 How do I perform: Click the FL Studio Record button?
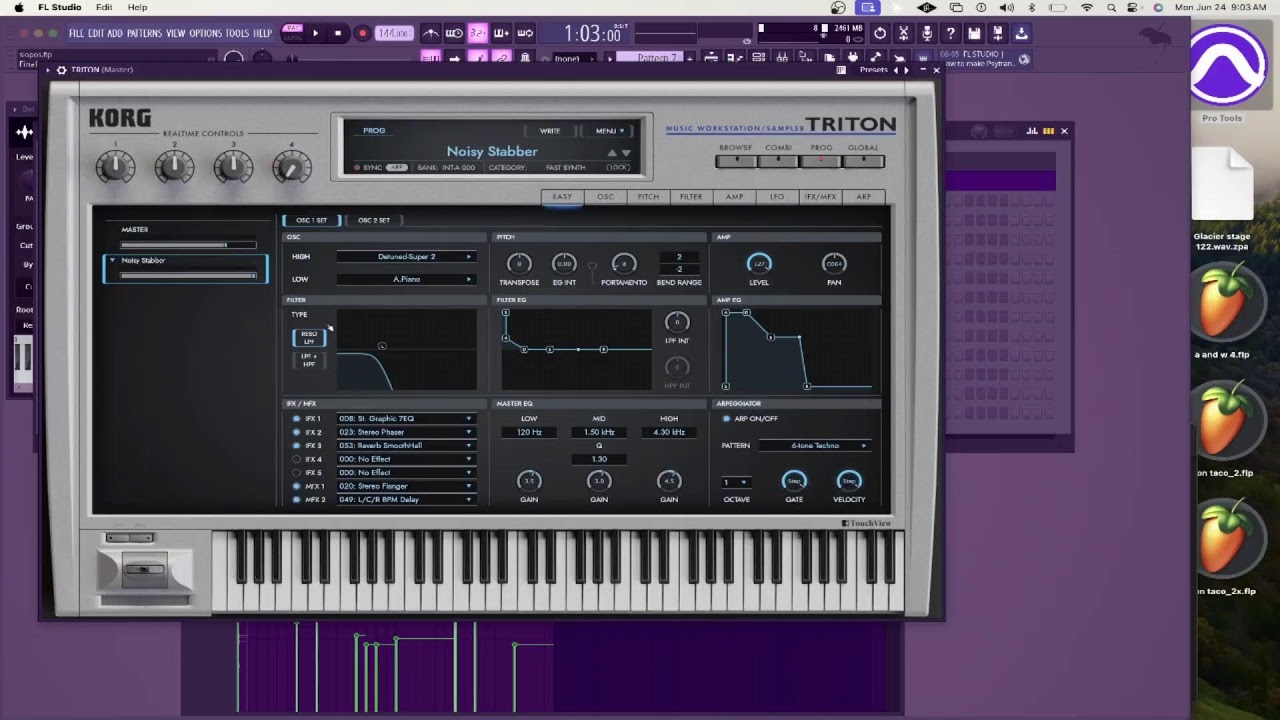362,33
